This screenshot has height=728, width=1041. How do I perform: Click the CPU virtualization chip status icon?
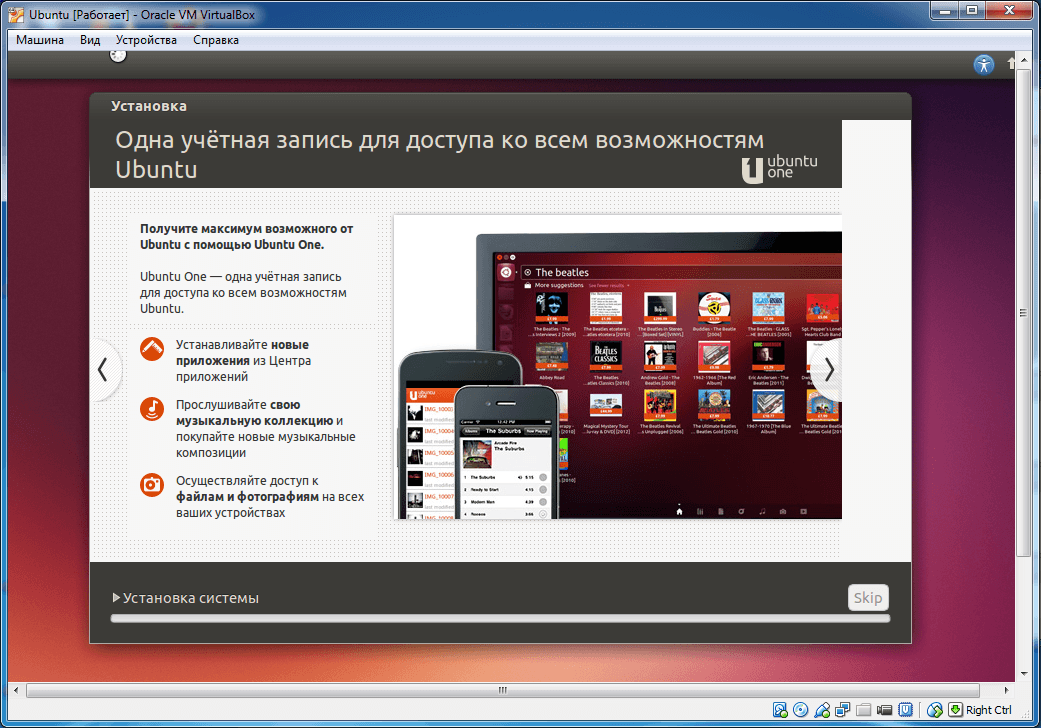pyautogui.click(x=905, y=710)
